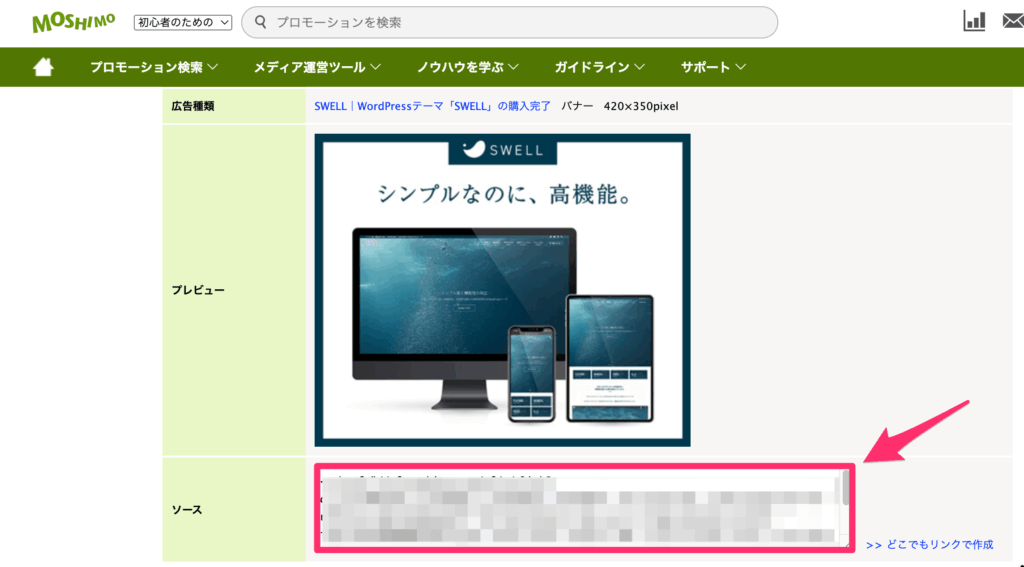1024x567 pixels.
Task: Select the サポート menu label
Action: [x=705, y=67]
